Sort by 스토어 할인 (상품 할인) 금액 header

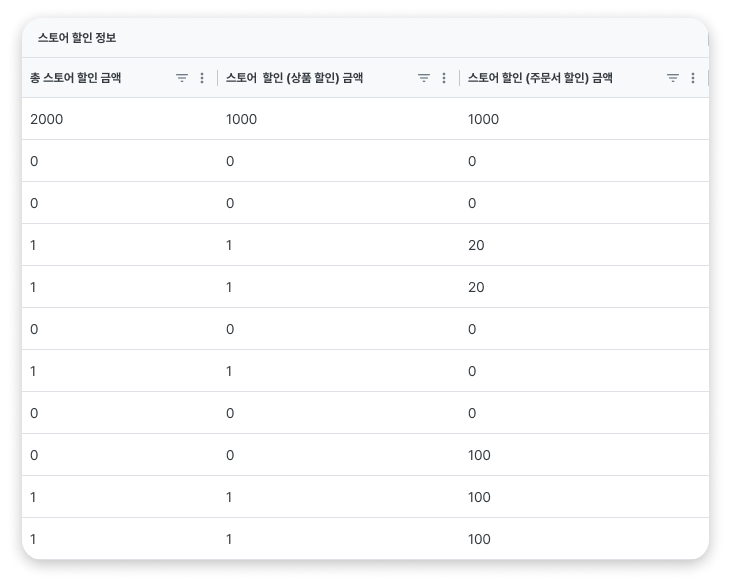[x=294, y=78]
